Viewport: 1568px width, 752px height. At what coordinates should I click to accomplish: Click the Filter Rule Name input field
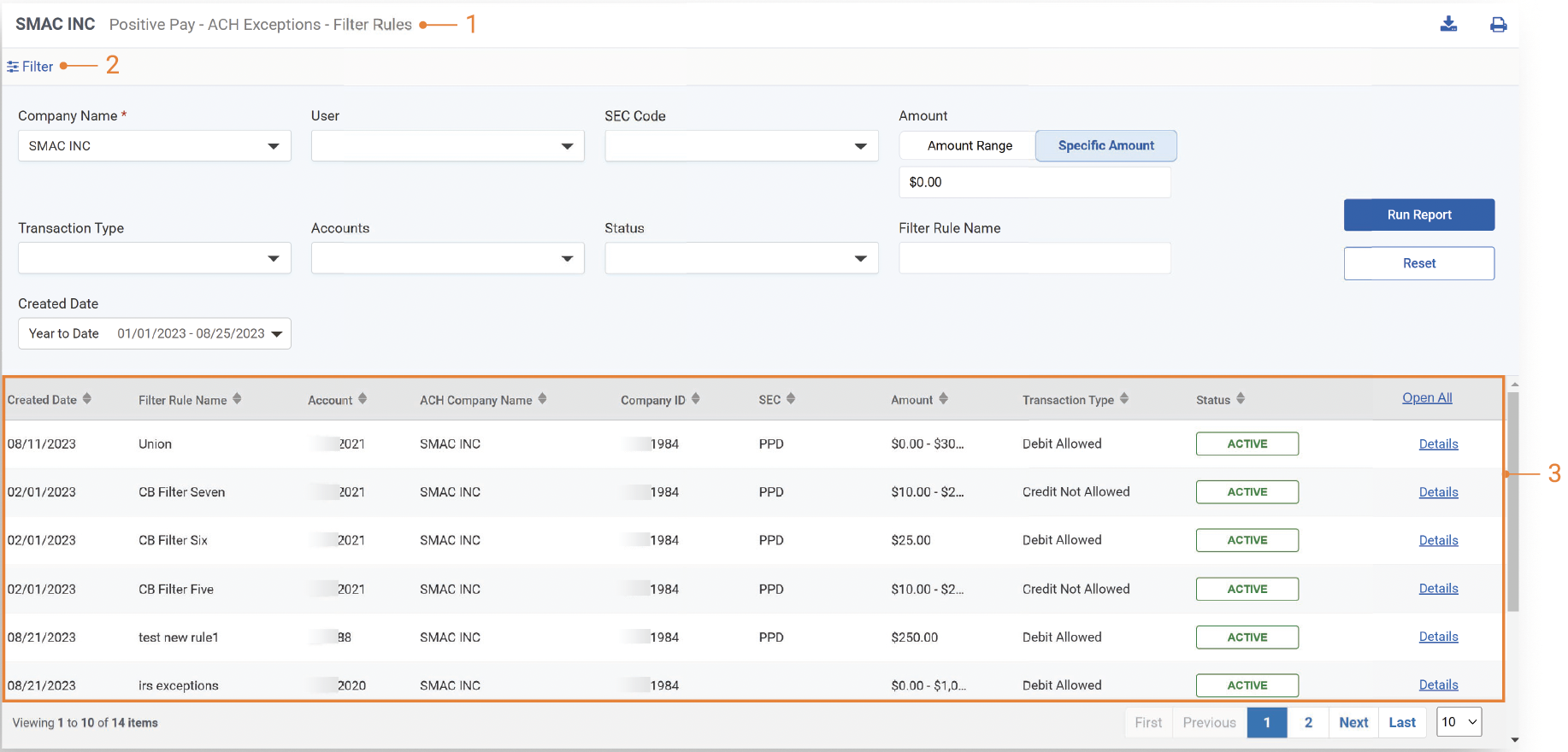1034,259
